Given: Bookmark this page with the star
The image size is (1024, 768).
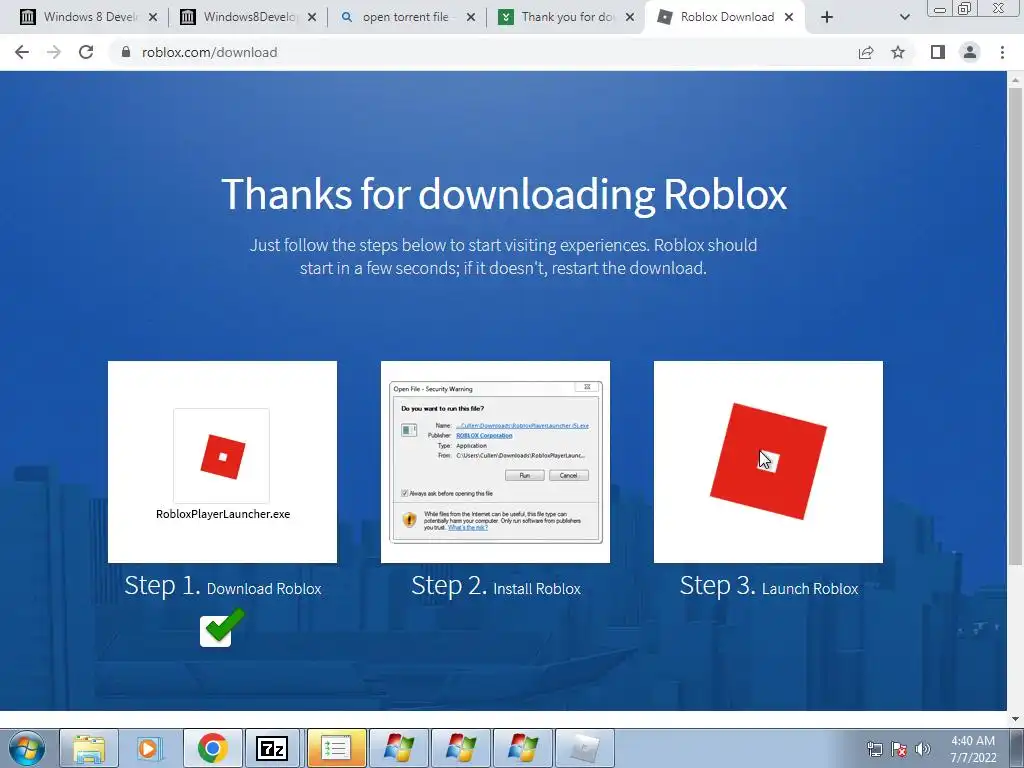Looking at the screenshot, I should [x=898, y=52].
